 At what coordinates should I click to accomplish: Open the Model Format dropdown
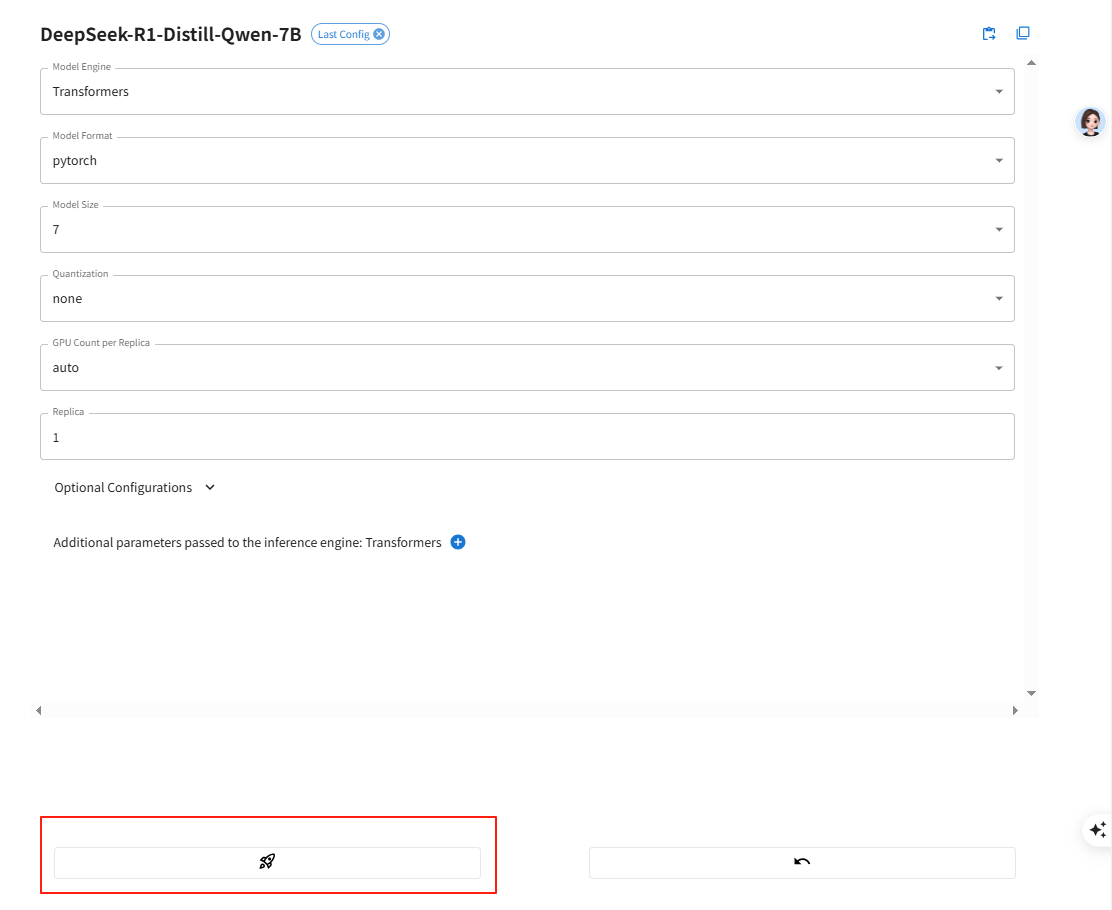pyautogui.click(x=527, y=161)
